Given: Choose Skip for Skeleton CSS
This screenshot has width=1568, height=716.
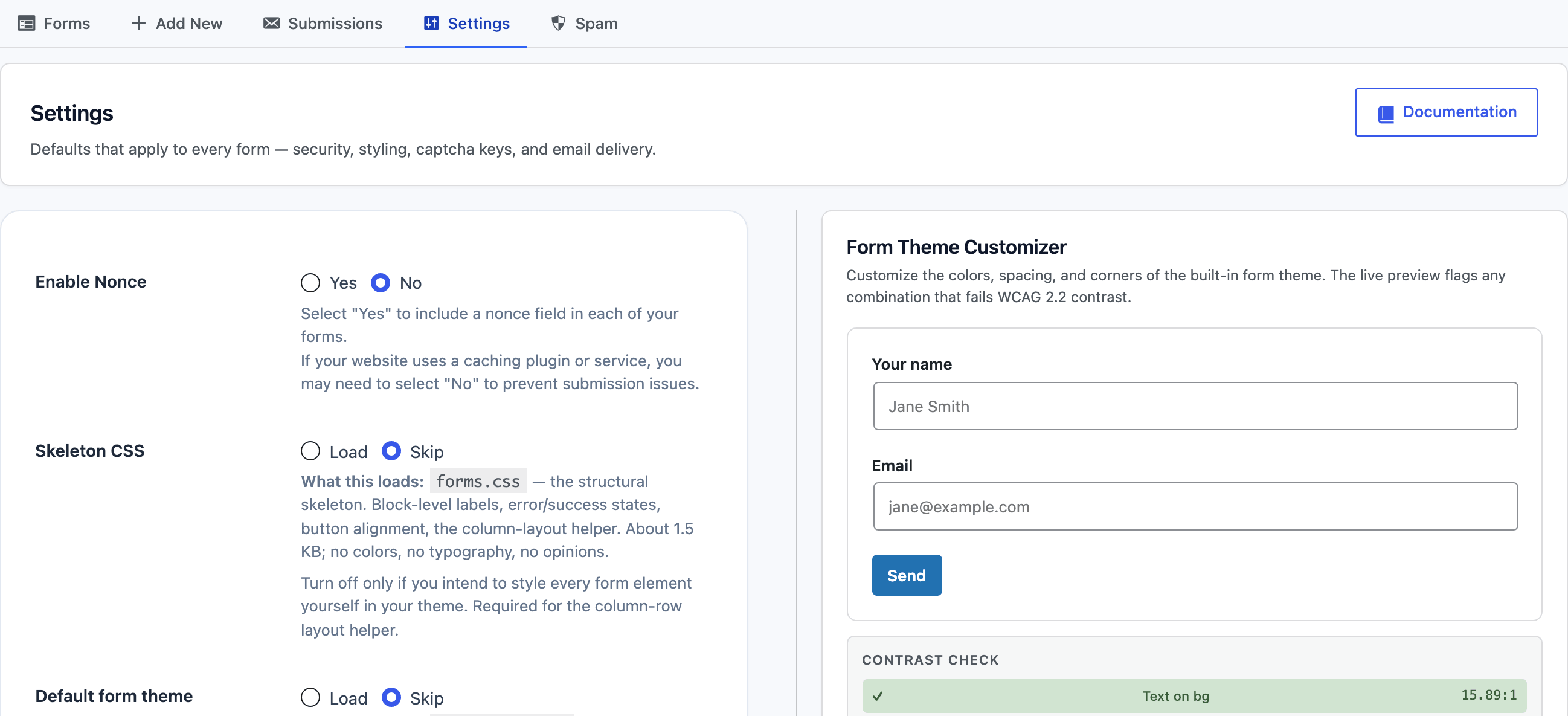Looking at the screenshot, I should [391, 451].
